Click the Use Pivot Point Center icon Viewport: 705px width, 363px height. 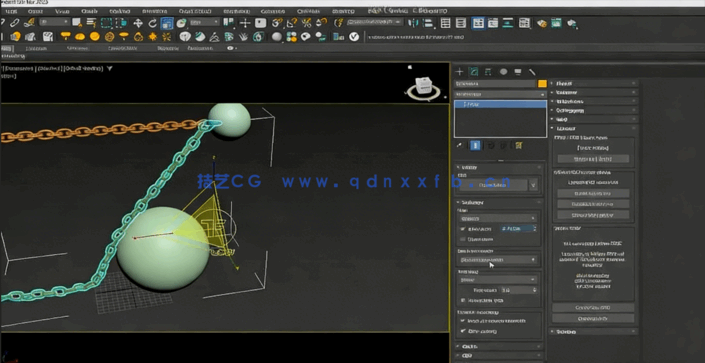[229, 22]
